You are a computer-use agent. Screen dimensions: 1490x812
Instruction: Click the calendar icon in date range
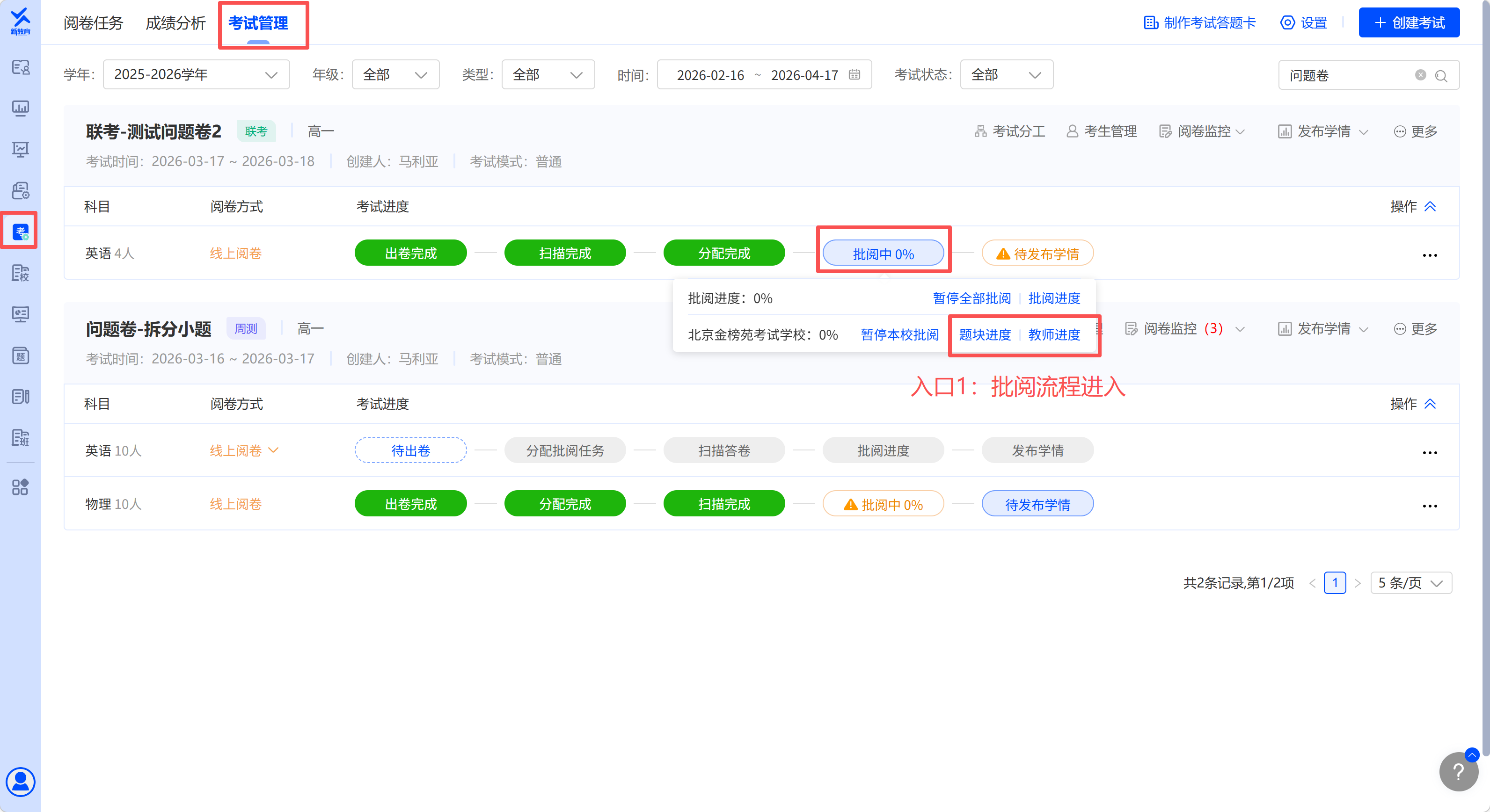tap(854, 74)
